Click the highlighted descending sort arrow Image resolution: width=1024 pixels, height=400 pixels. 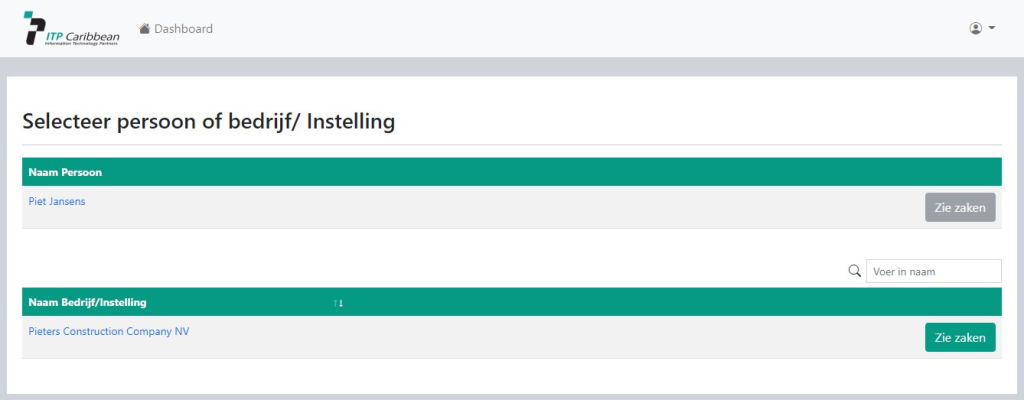tap(341, 303)
